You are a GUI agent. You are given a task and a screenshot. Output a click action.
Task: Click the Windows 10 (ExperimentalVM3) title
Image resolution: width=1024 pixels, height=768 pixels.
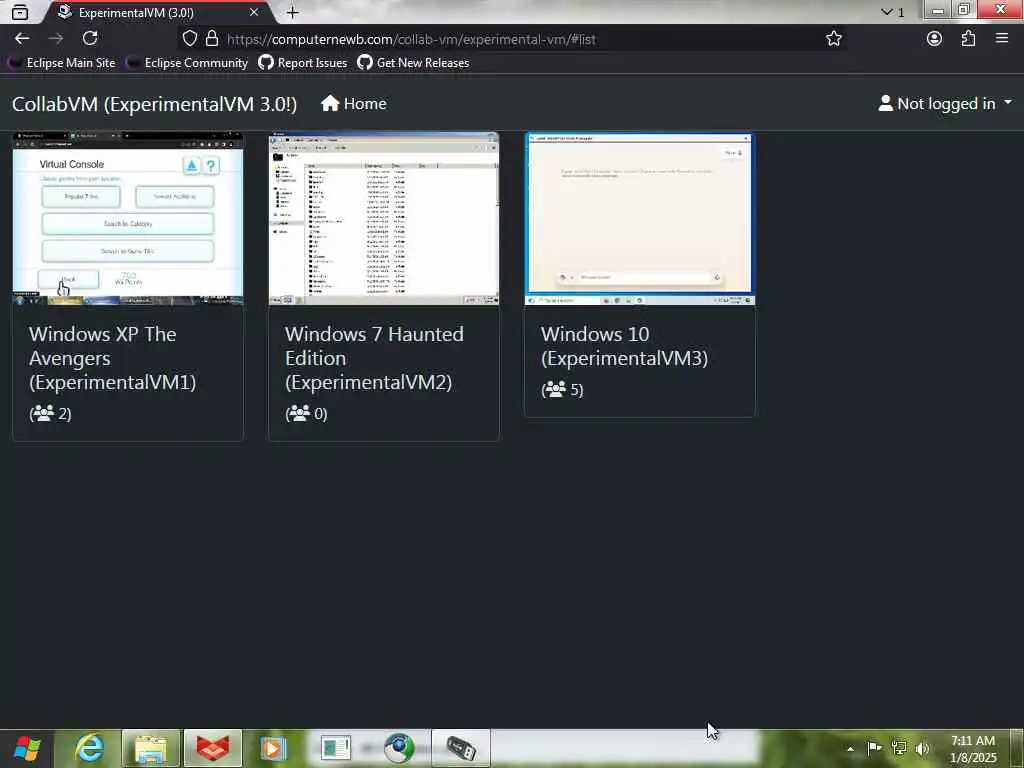point(624,346)
